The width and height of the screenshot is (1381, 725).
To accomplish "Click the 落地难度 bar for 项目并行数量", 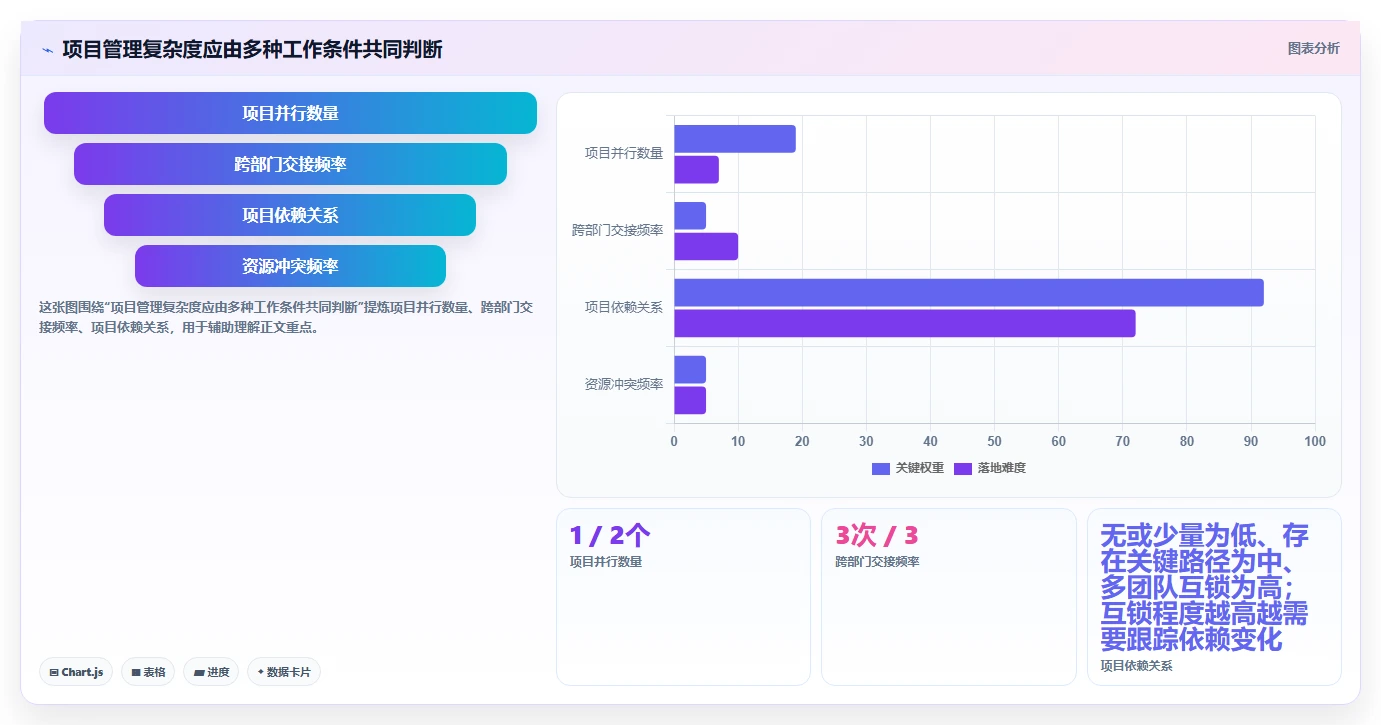I will point(696,170).
